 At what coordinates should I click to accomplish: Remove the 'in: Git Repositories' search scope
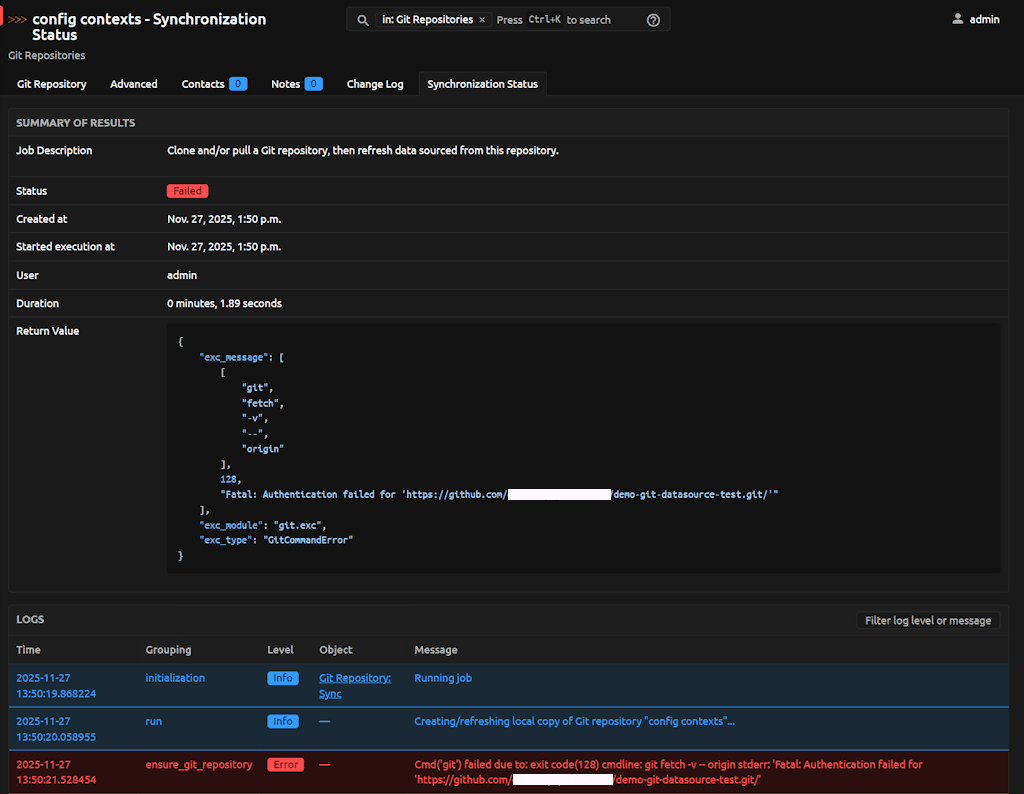coord(482,20)
